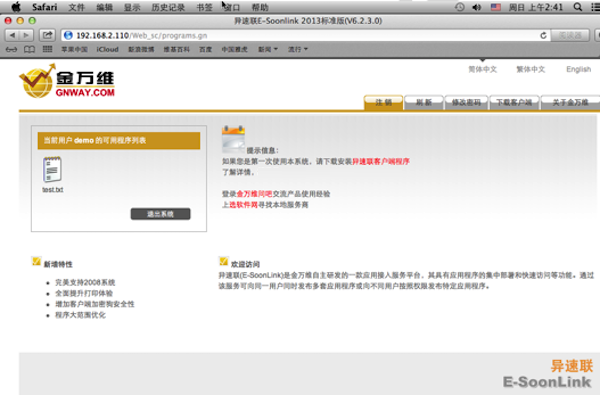This screenshot has width=600, height=395.
Task: Open the 金万维问吧 link
Action: click(254, 194)
